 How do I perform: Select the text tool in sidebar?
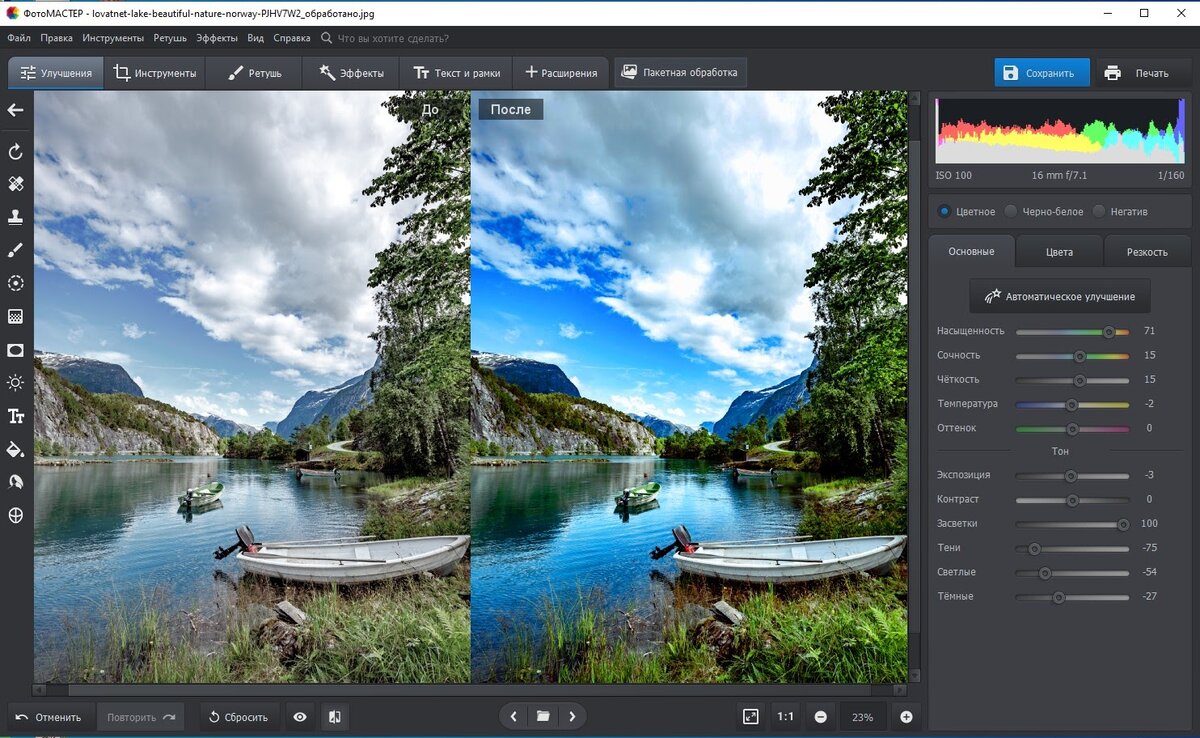click(15, 416)
